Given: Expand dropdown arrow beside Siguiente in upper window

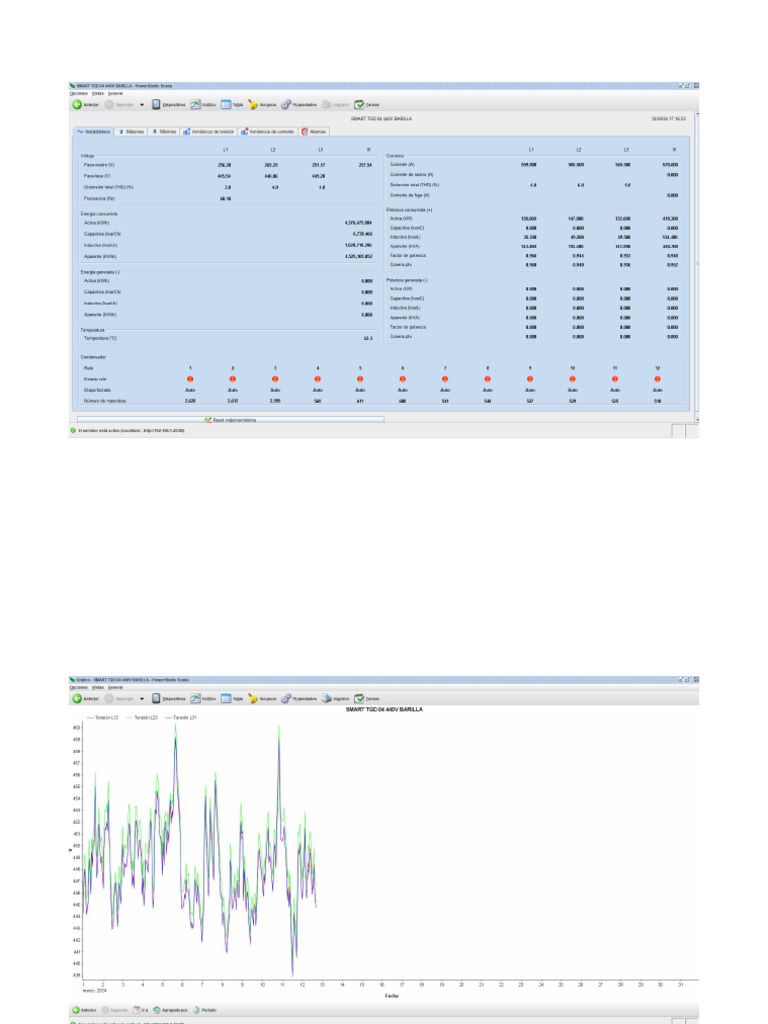Looking at the screenshot, I should point(142,104).
